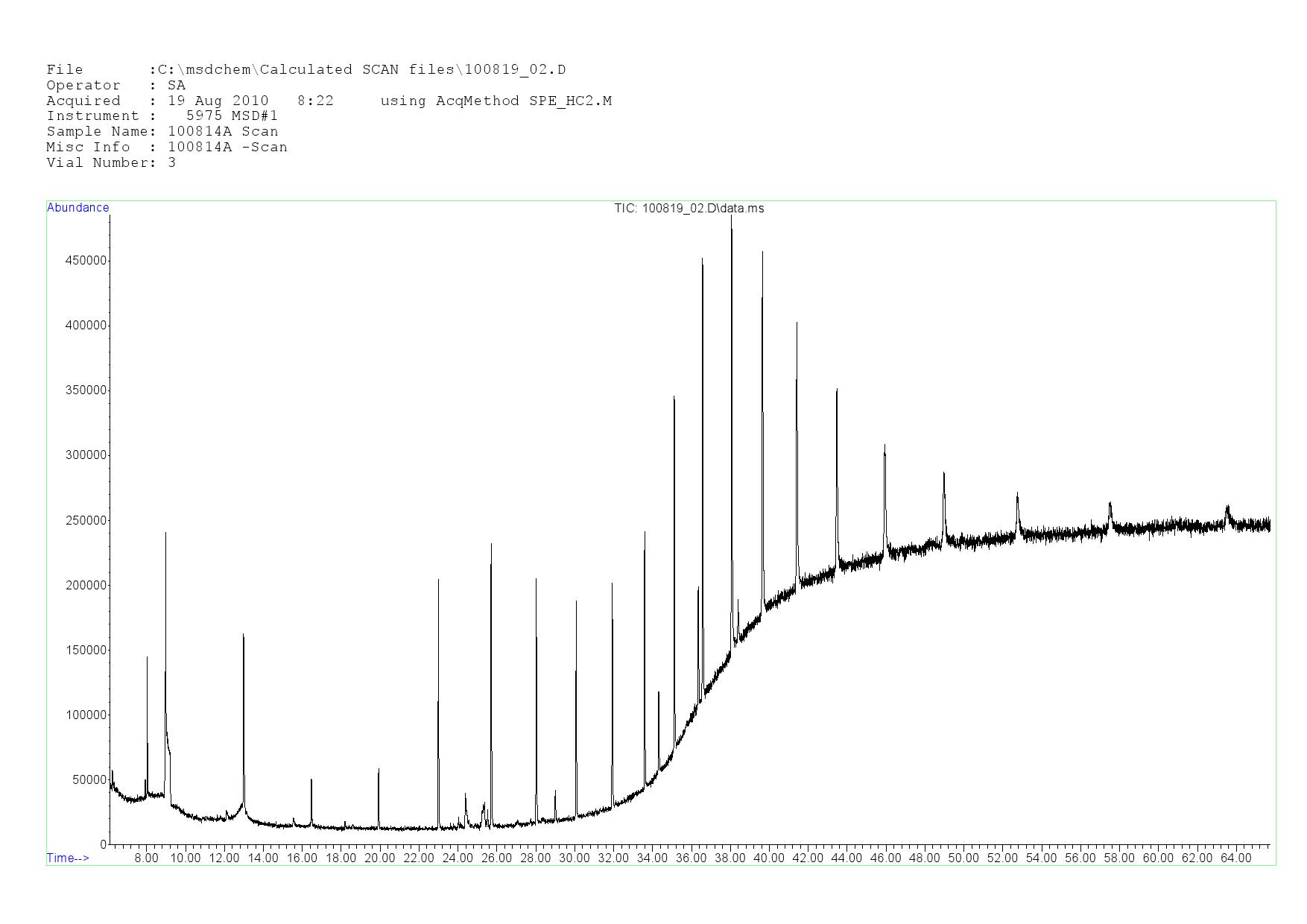Screen dimensions: 1307x924
Task: Click the 50000 abundance tick label
Action: click(89, 780)
